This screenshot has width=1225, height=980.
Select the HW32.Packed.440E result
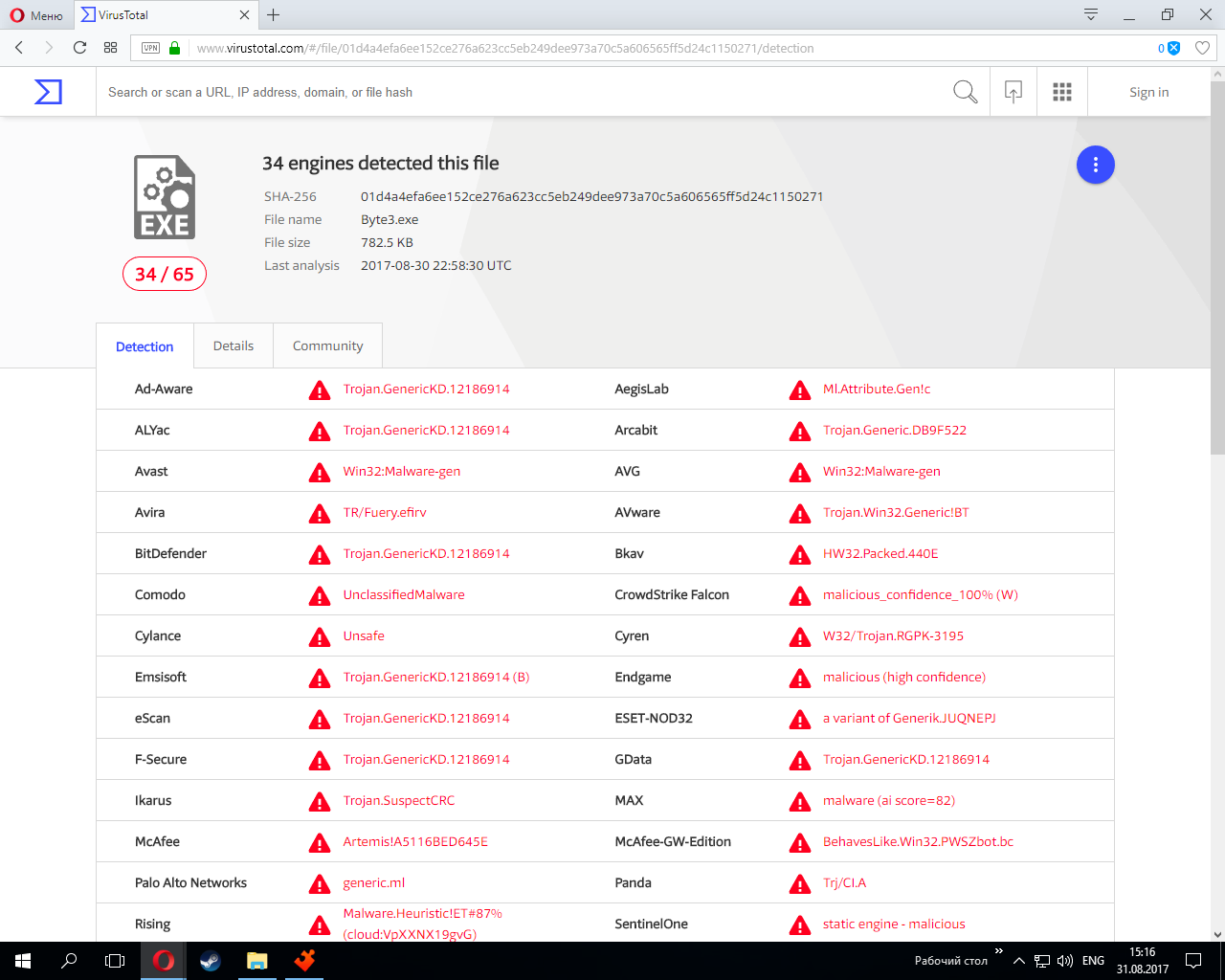point(880,553)
